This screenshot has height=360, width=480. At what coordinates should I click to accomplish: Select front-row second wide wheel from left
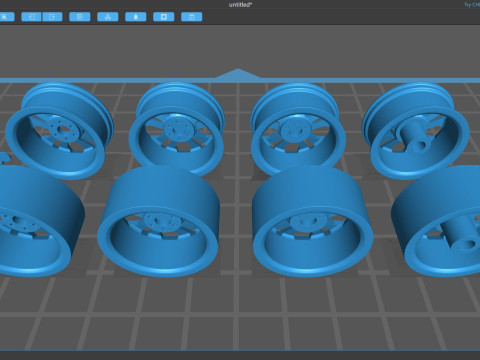pos(159,222)
